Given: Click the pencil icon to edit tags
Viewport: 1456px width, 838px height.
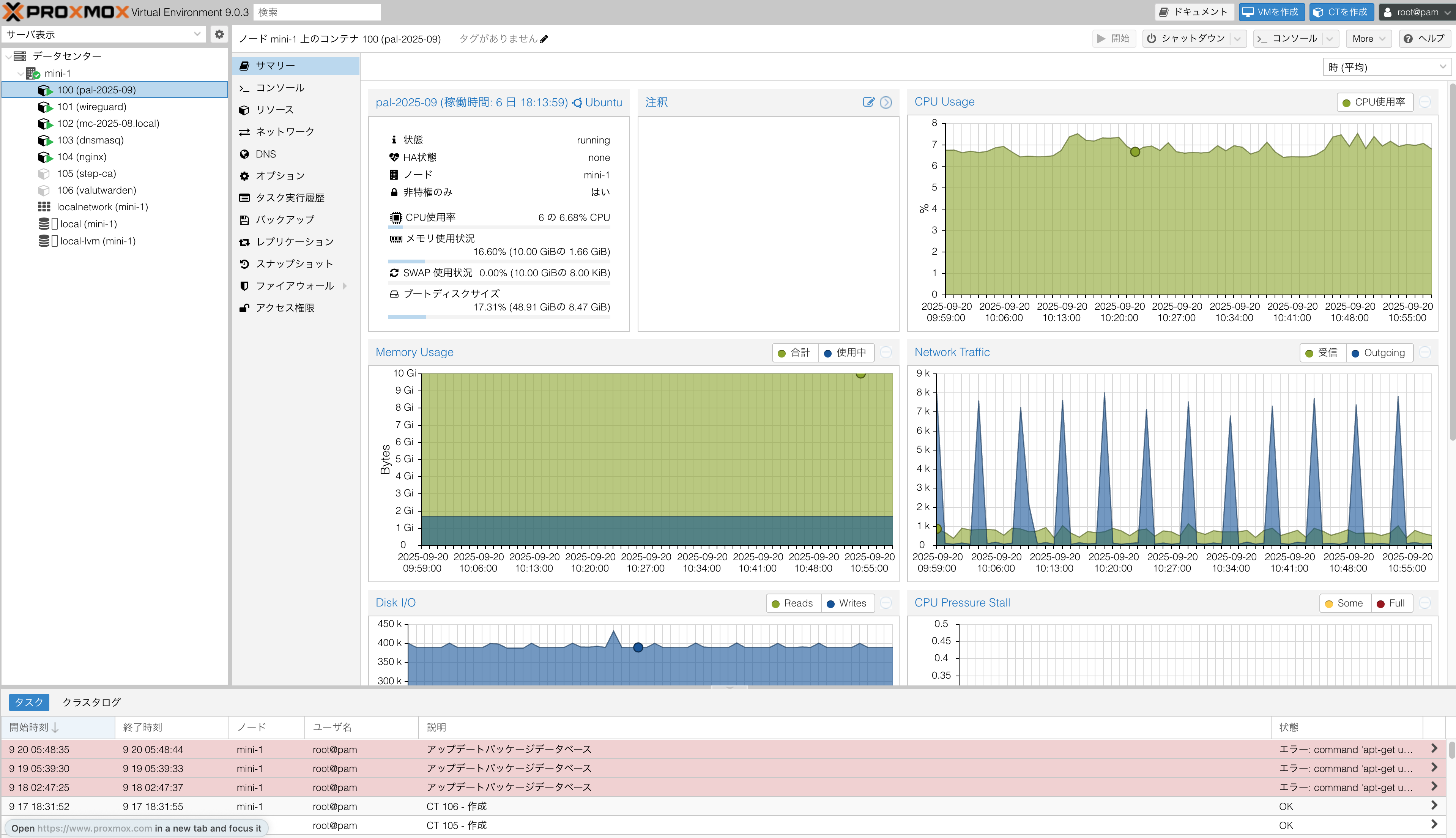Looking at the screenshot, I should point(544,39).
